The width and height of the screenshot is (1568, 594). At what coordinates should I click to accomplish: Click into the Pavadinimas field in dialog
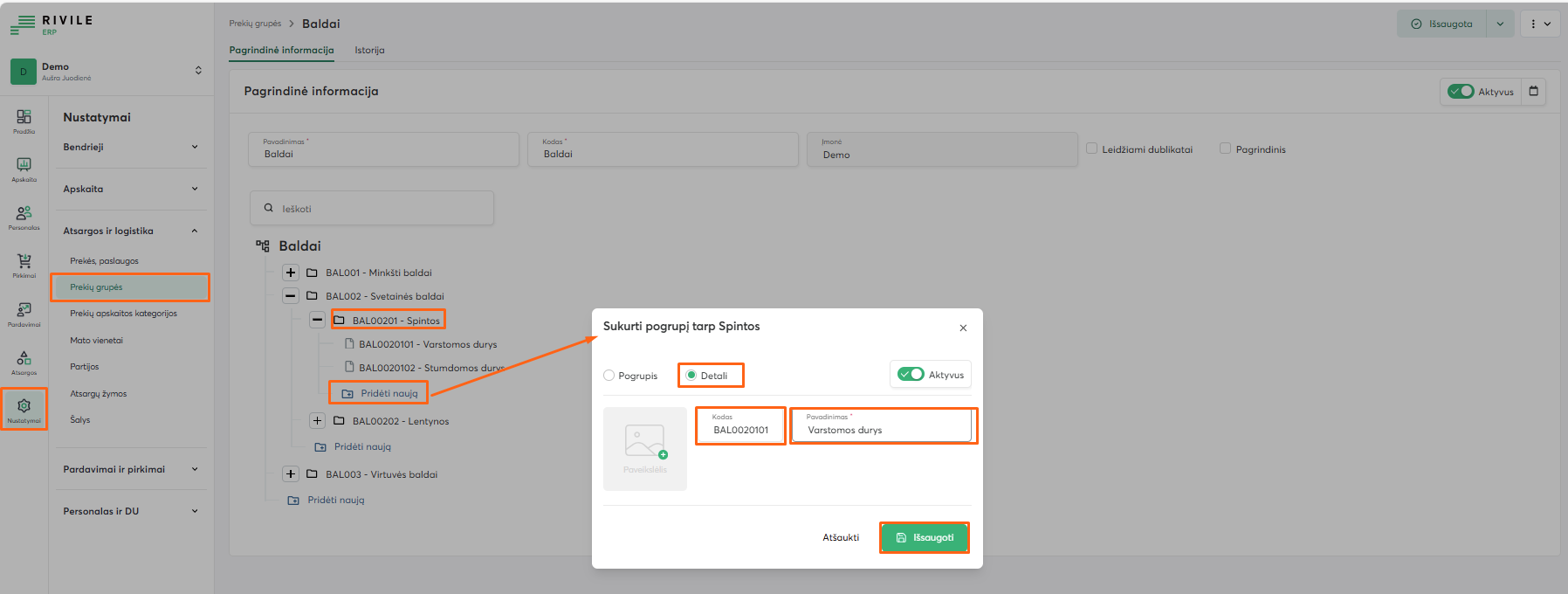tap(883, 430)
